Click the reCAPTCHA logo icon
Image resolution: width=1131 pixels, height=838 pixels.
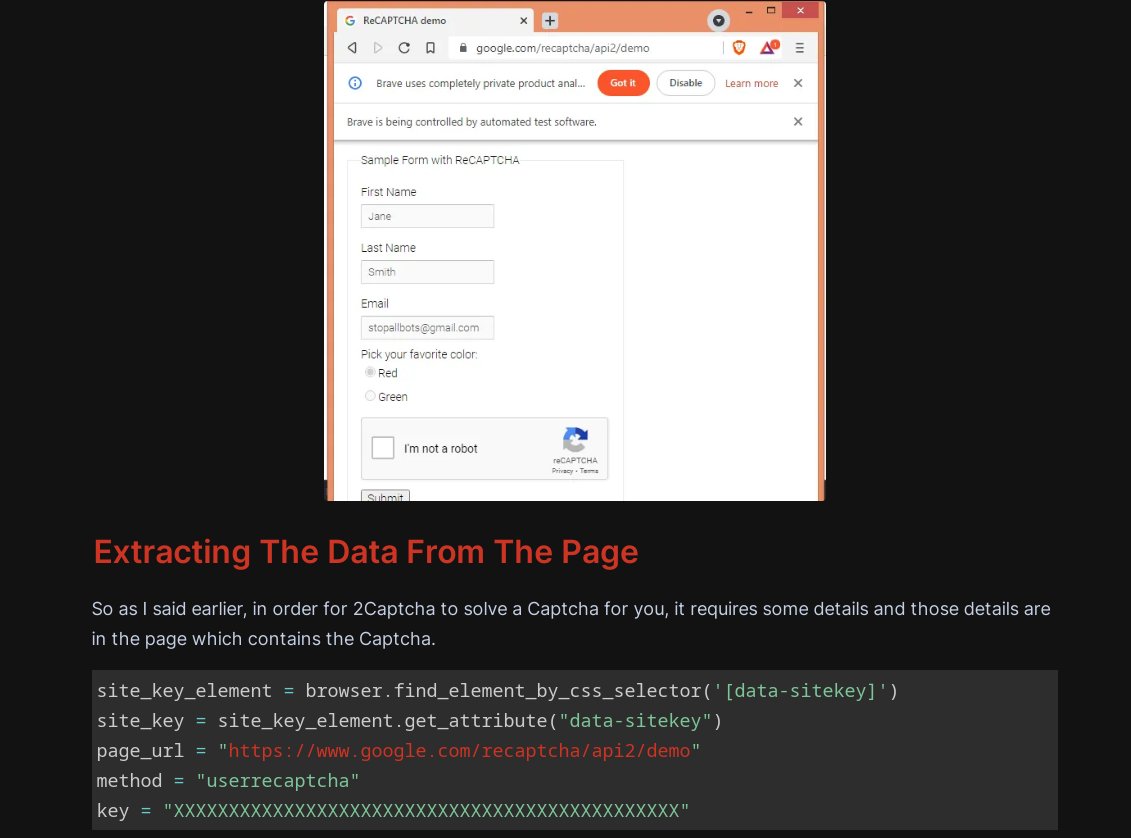[575, 439]
